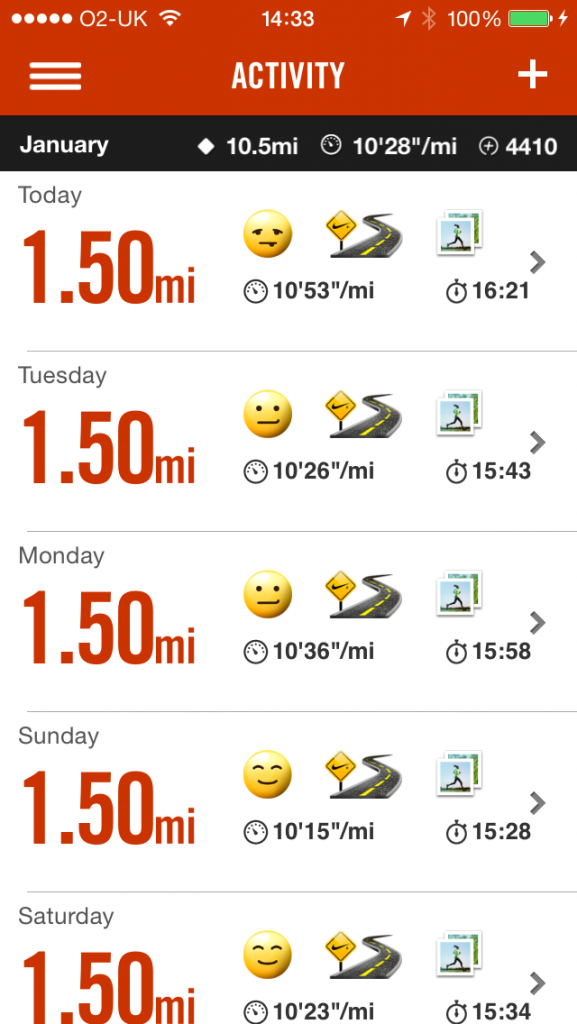Screen dimensions: 577x1024
Task: Tap the smirking emoji on Today's run
Action: [268, 234]
